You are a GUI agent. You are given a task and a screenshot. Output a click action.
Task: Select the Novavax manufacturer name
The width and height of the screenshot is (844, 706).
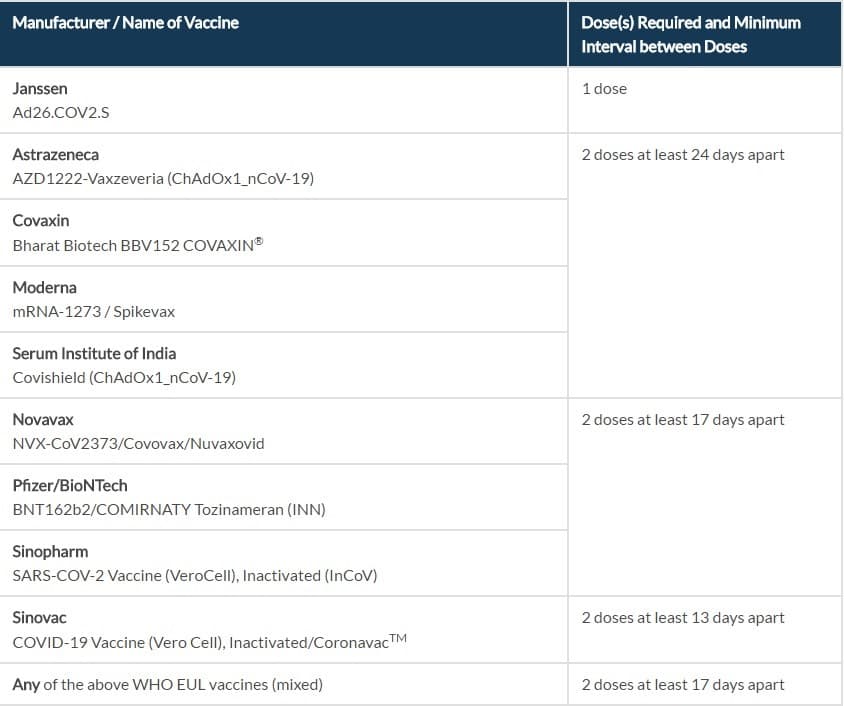[x=43, y=420]
